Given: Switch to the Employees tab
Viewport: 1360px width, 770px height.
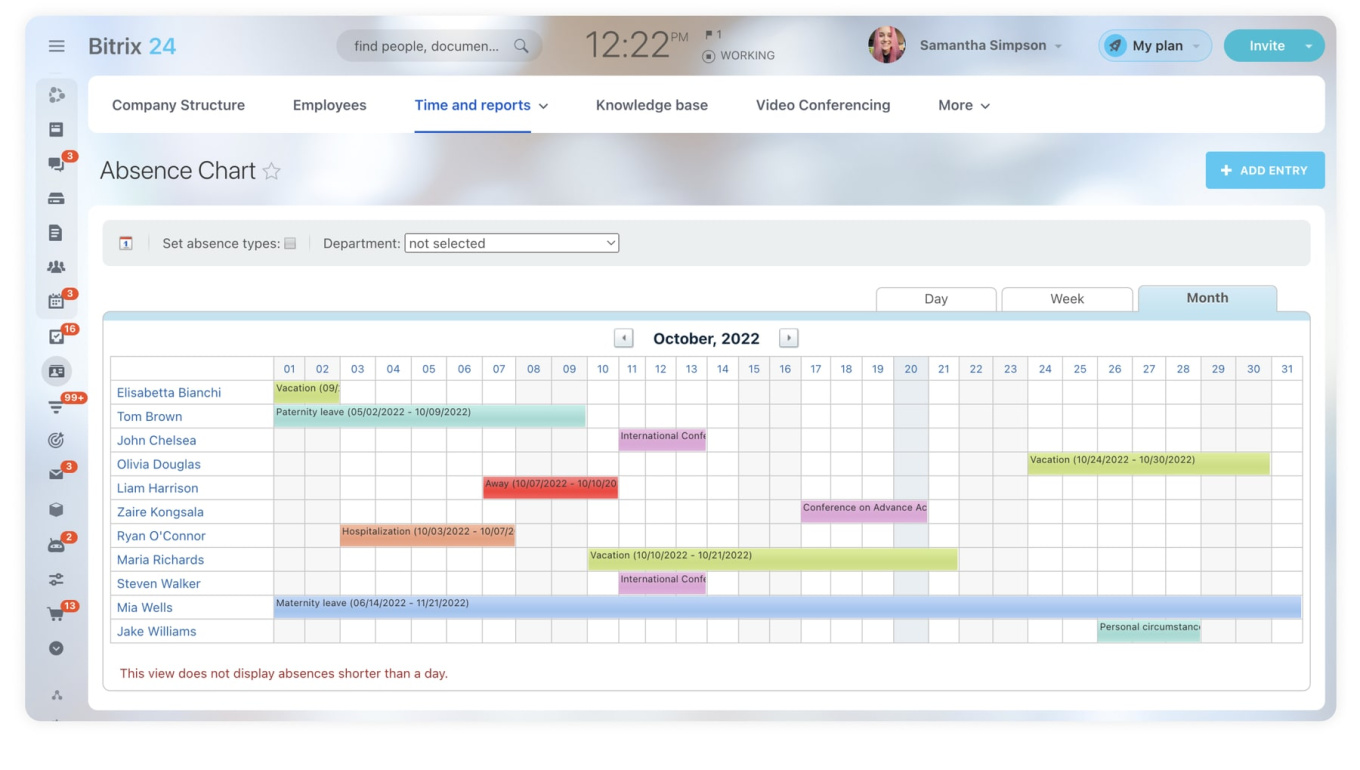Looking at the screenshot, I should (329, 105).
